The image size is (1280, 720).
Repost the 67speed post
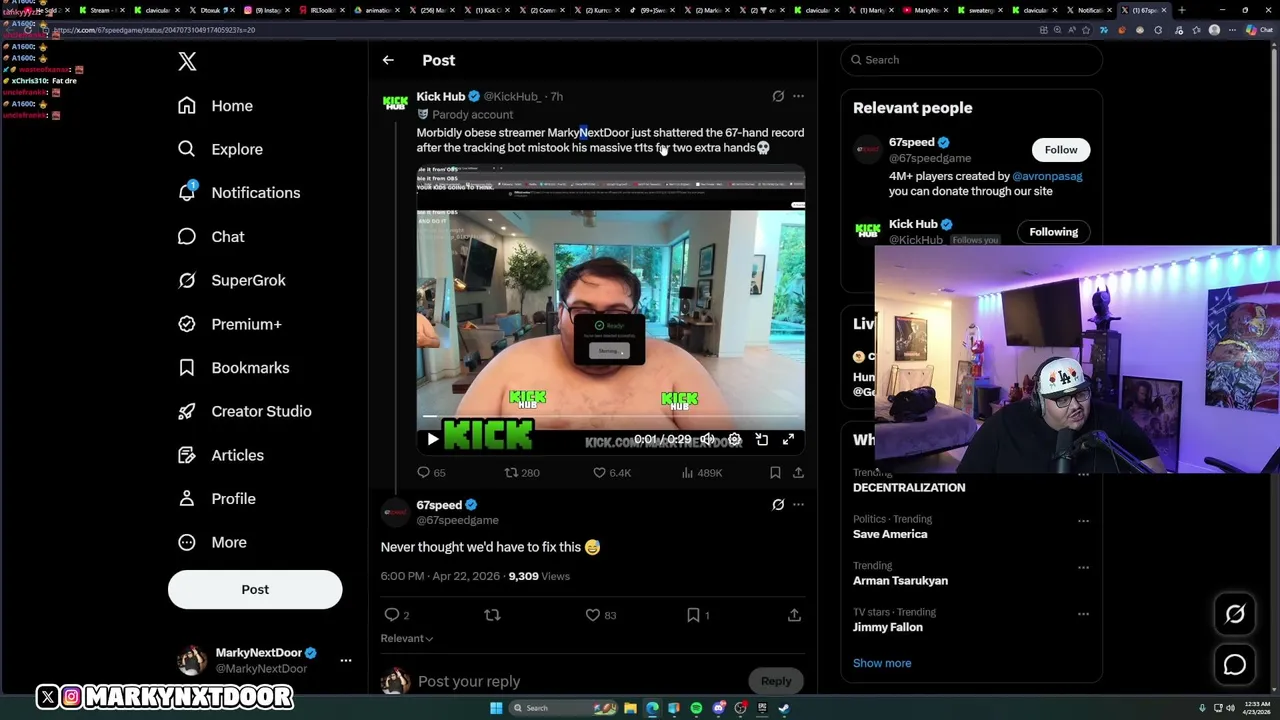pos(492,615)
